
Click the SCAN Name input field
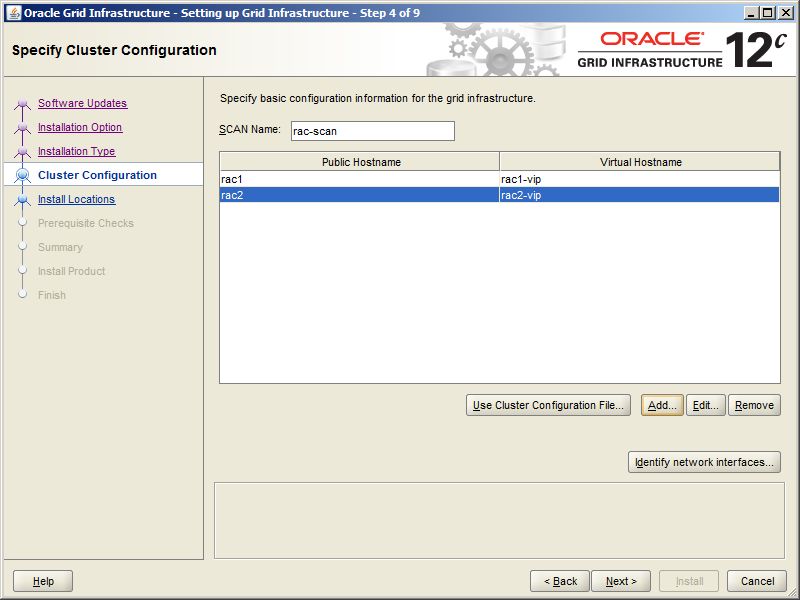point(372,131)
